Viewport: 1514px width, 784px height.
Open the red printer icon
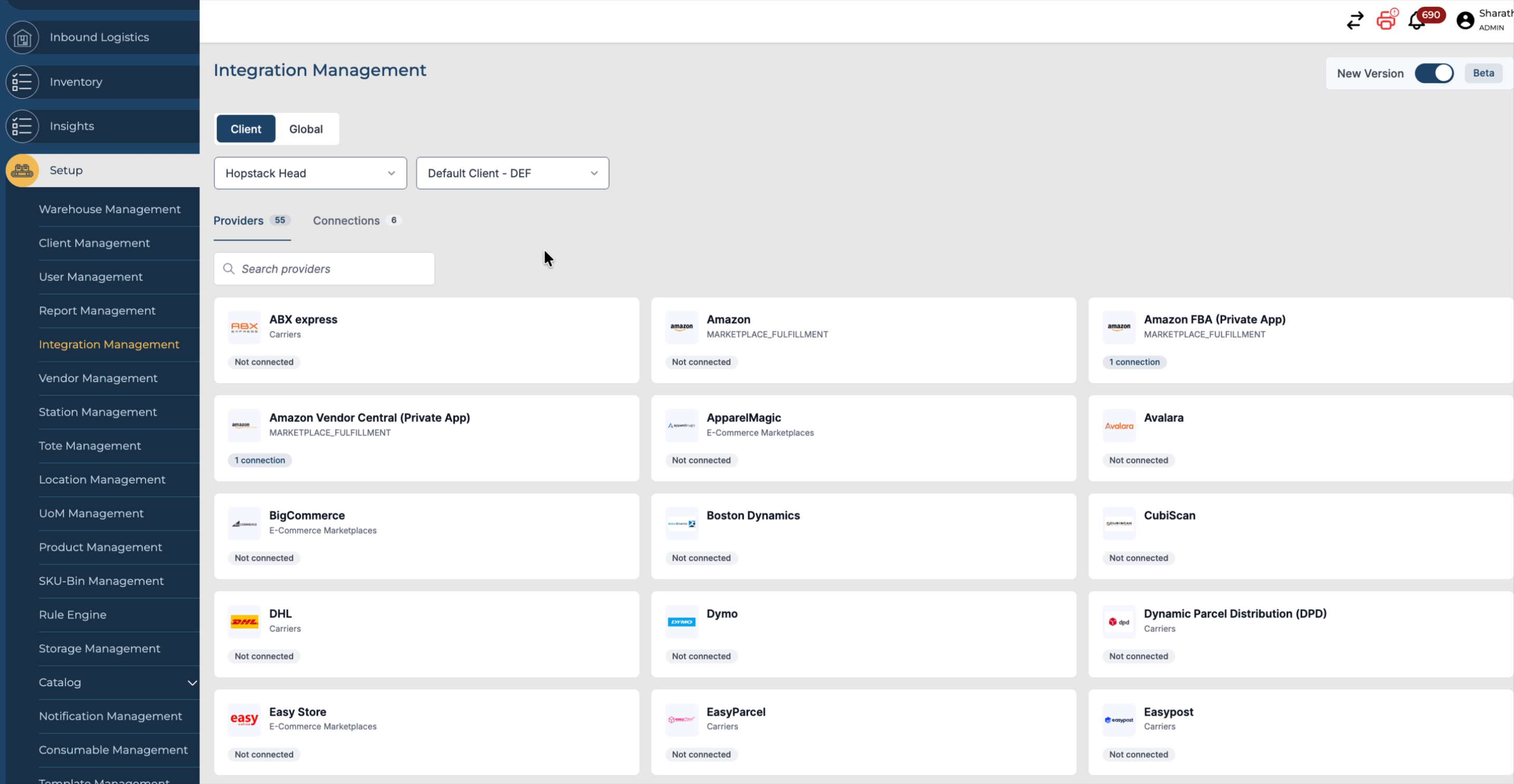coord(1387,20)
